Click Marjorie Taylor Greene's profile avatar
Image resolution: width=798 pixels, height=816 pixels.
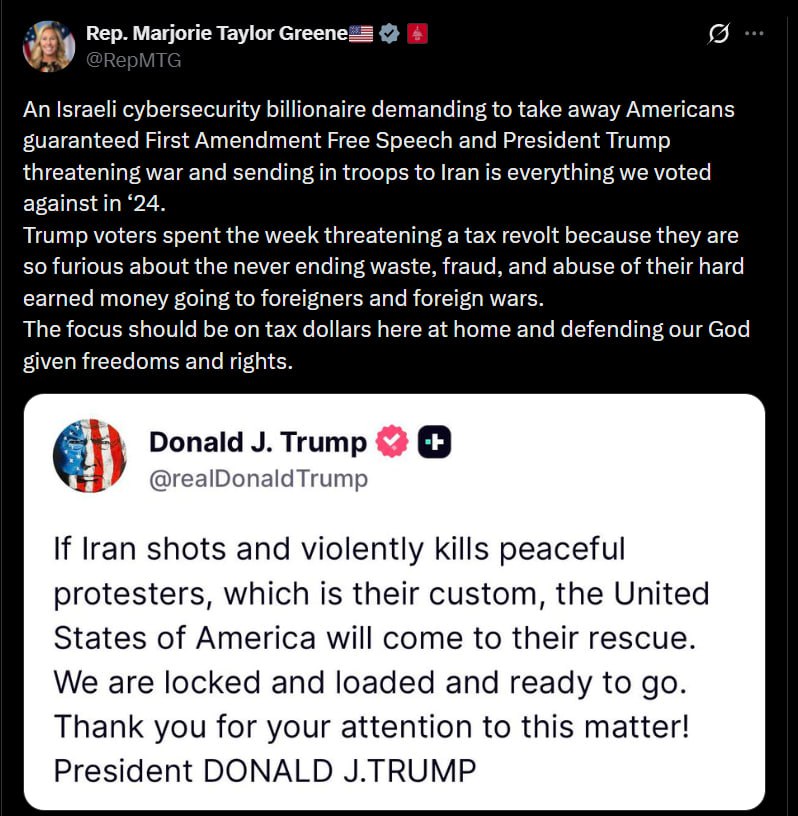click(49, 46)
